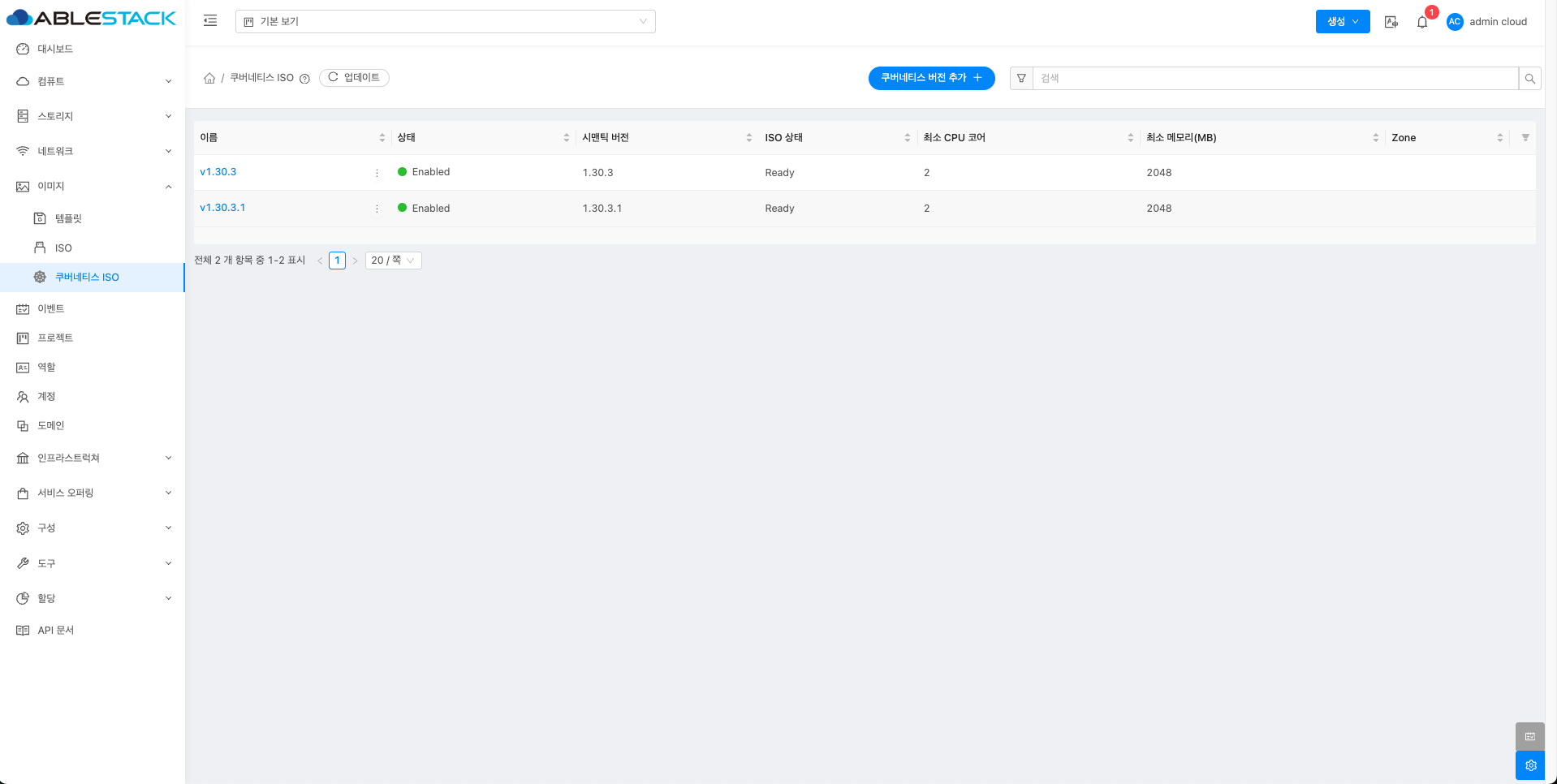
Task: Go to 대시보드 in the sidebar
Action: click(55, 49)
